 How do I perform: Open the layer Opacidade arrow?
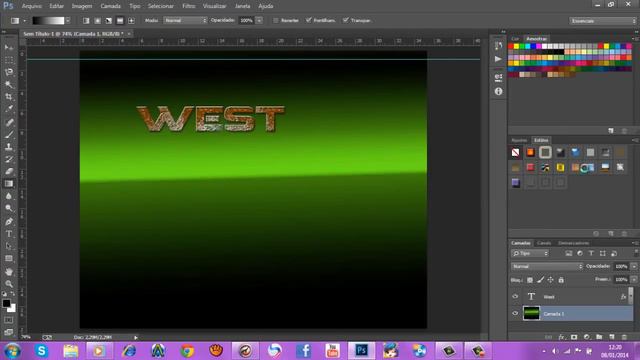tap(634, 267)
